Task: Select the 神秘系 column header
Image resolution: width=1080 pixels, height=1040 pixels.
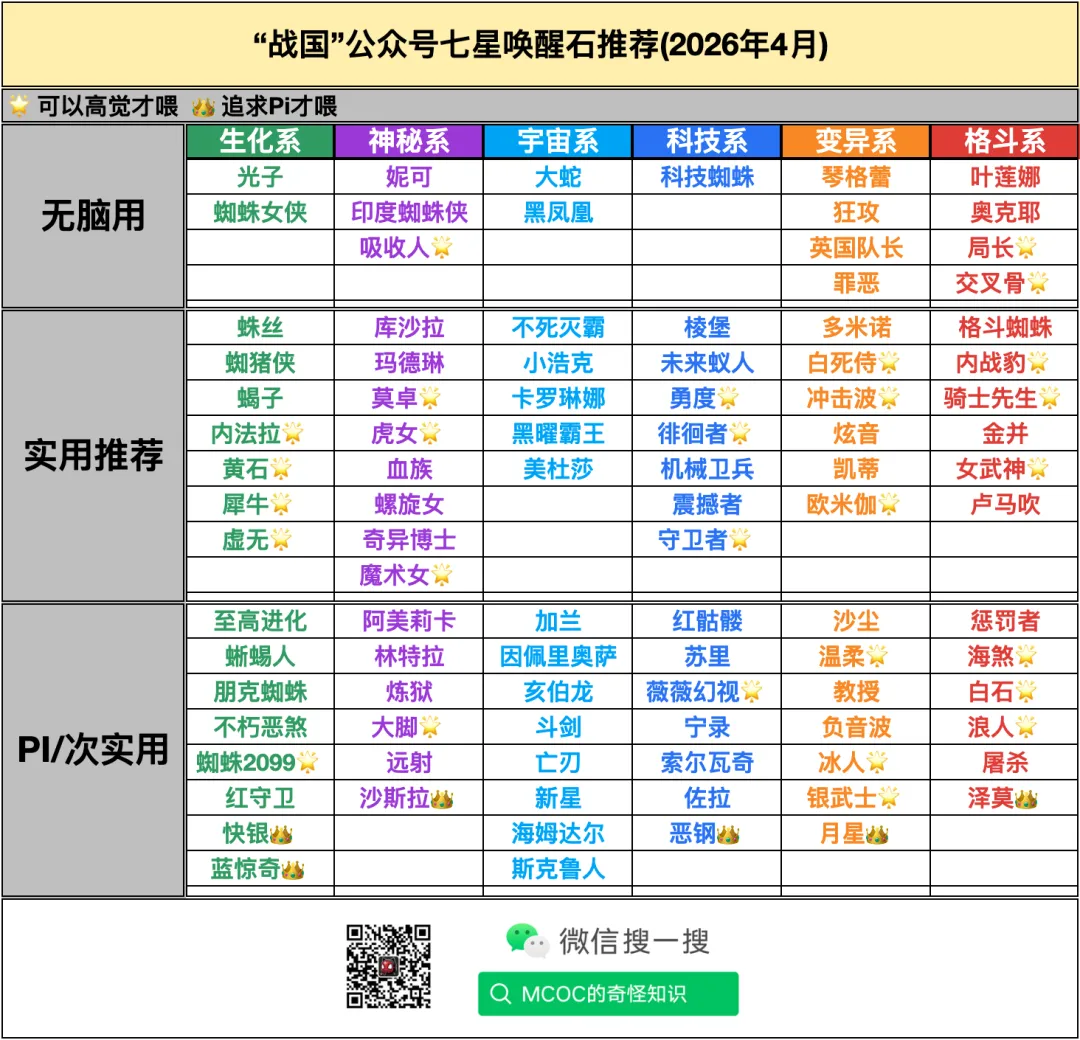Action: (408, 141)
